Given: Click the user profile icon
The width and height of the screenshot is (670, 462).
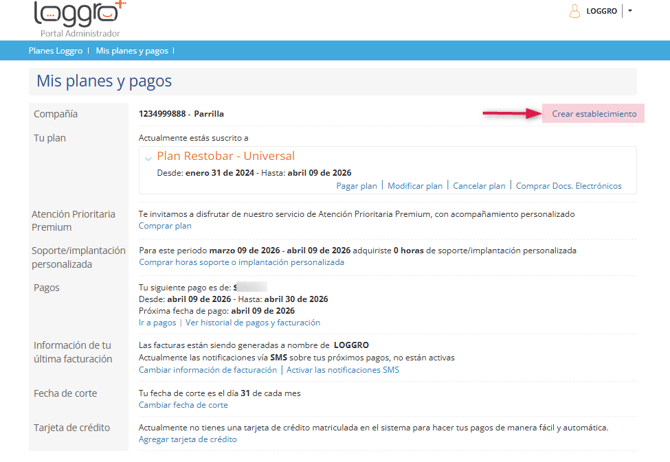Looking at the screenshot, I should pyautogui.click(x=575, y=11).
